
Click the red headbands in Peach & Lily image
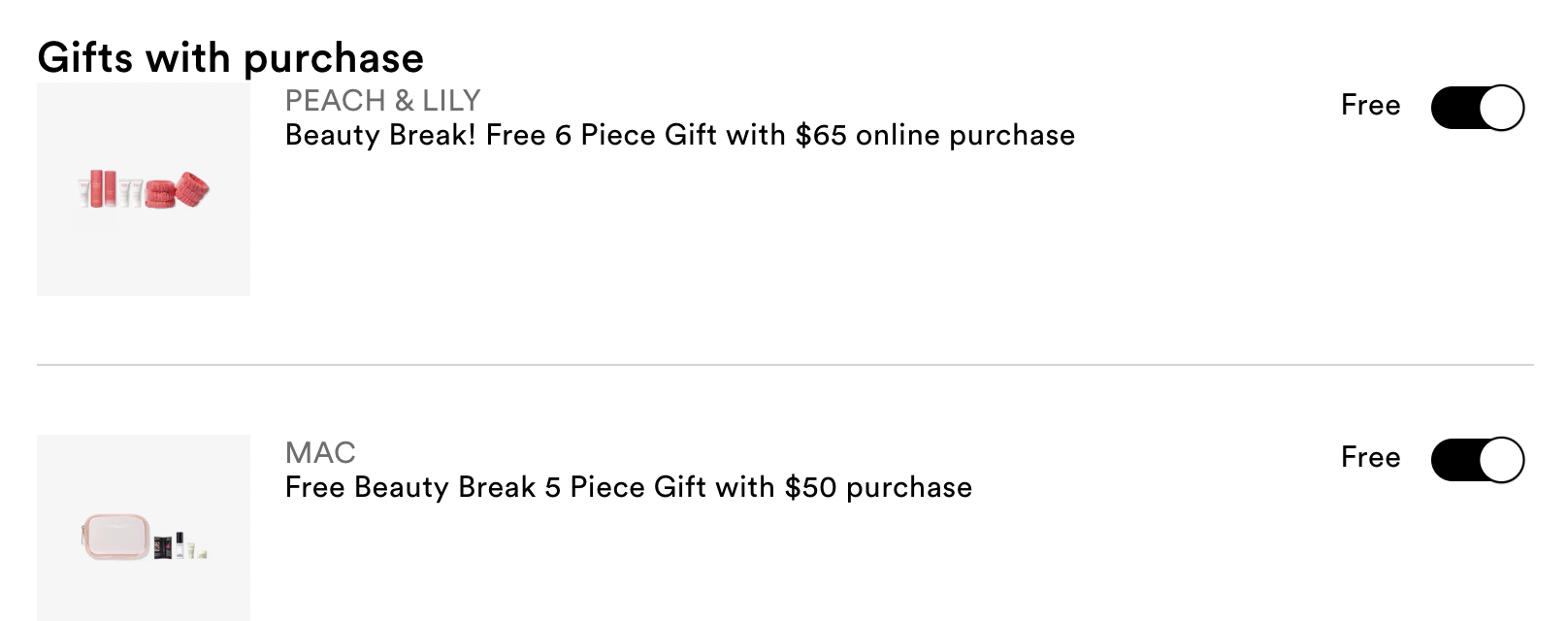click(177, 191)
